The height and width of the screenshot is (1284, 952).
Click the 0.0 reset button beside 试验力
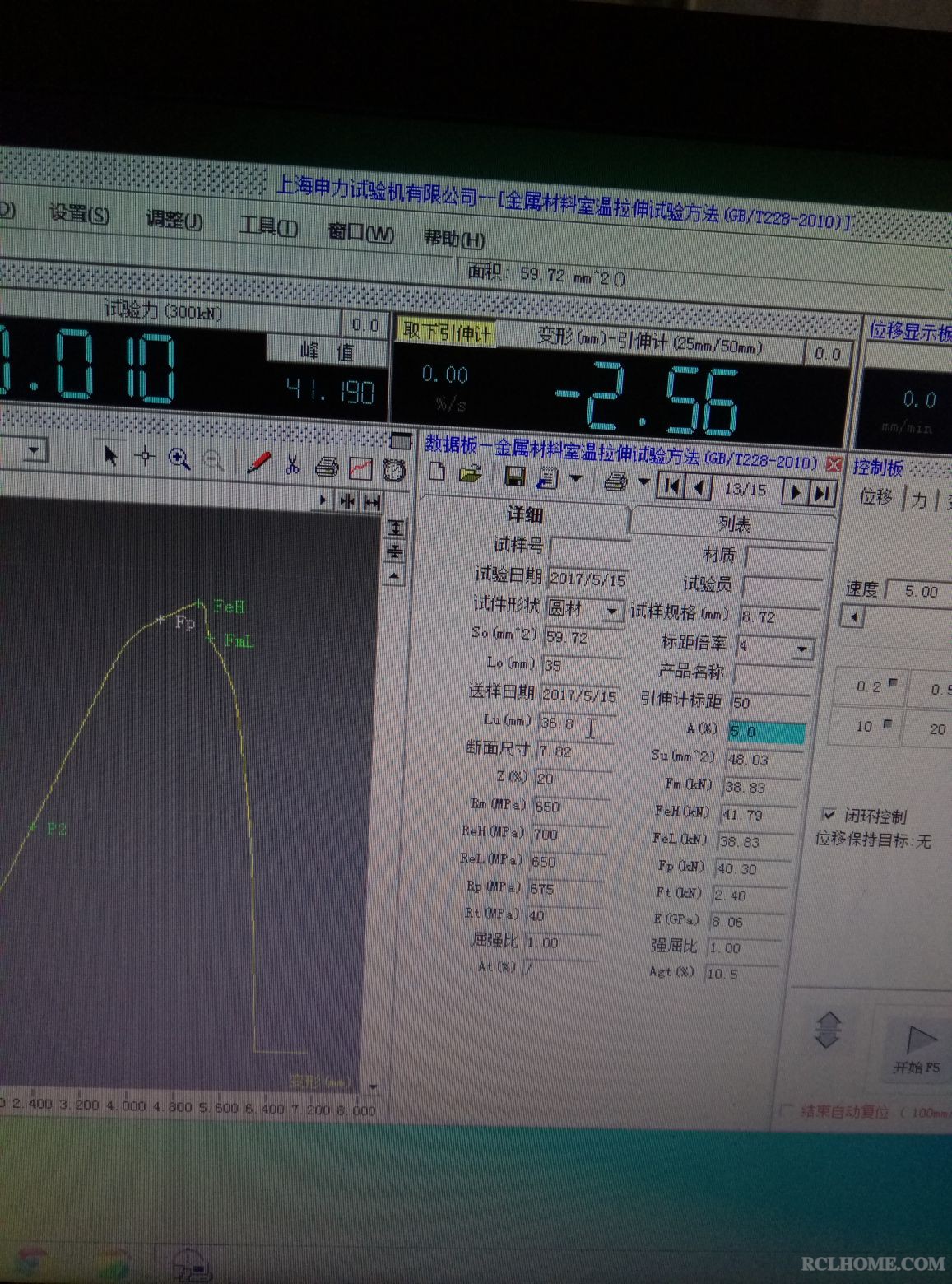tap(365, 325)
